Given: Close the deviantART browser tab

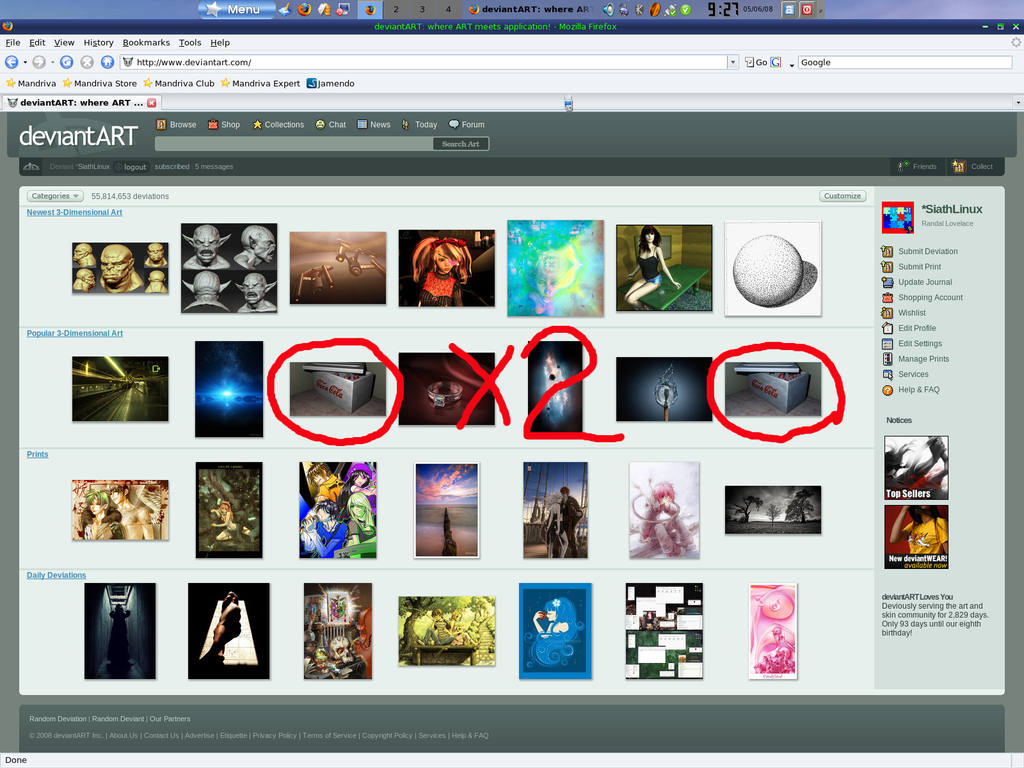Looking at the screenshot, I should click(x=152, y=103).
